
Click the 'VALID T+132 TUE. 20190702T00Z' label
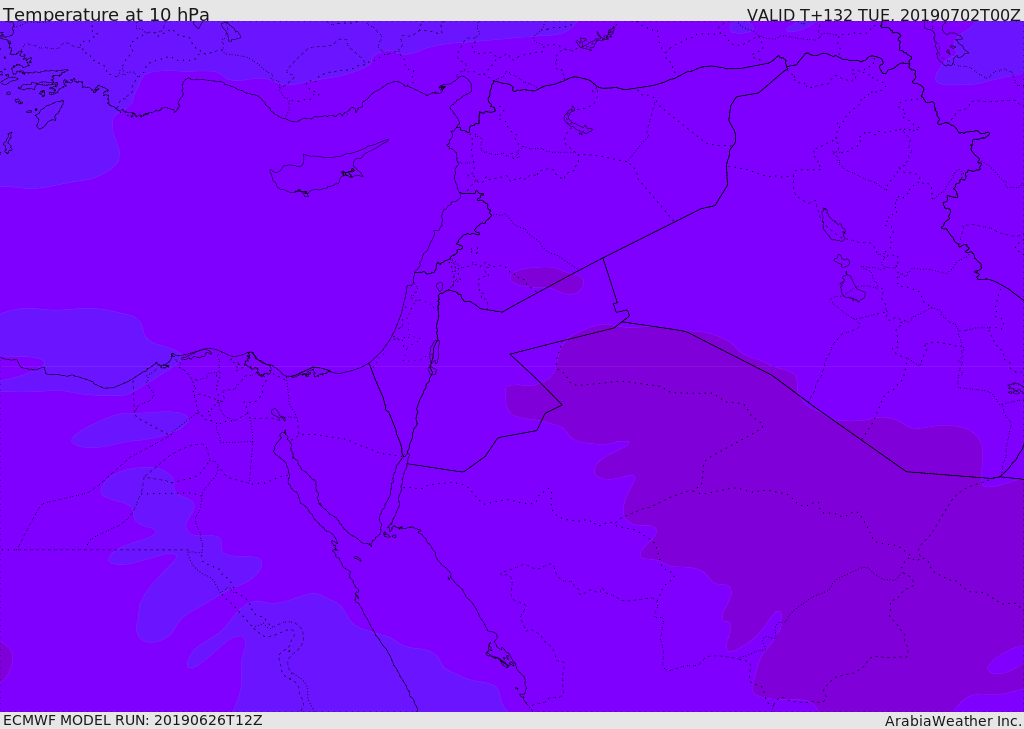(x=884, y=15)
